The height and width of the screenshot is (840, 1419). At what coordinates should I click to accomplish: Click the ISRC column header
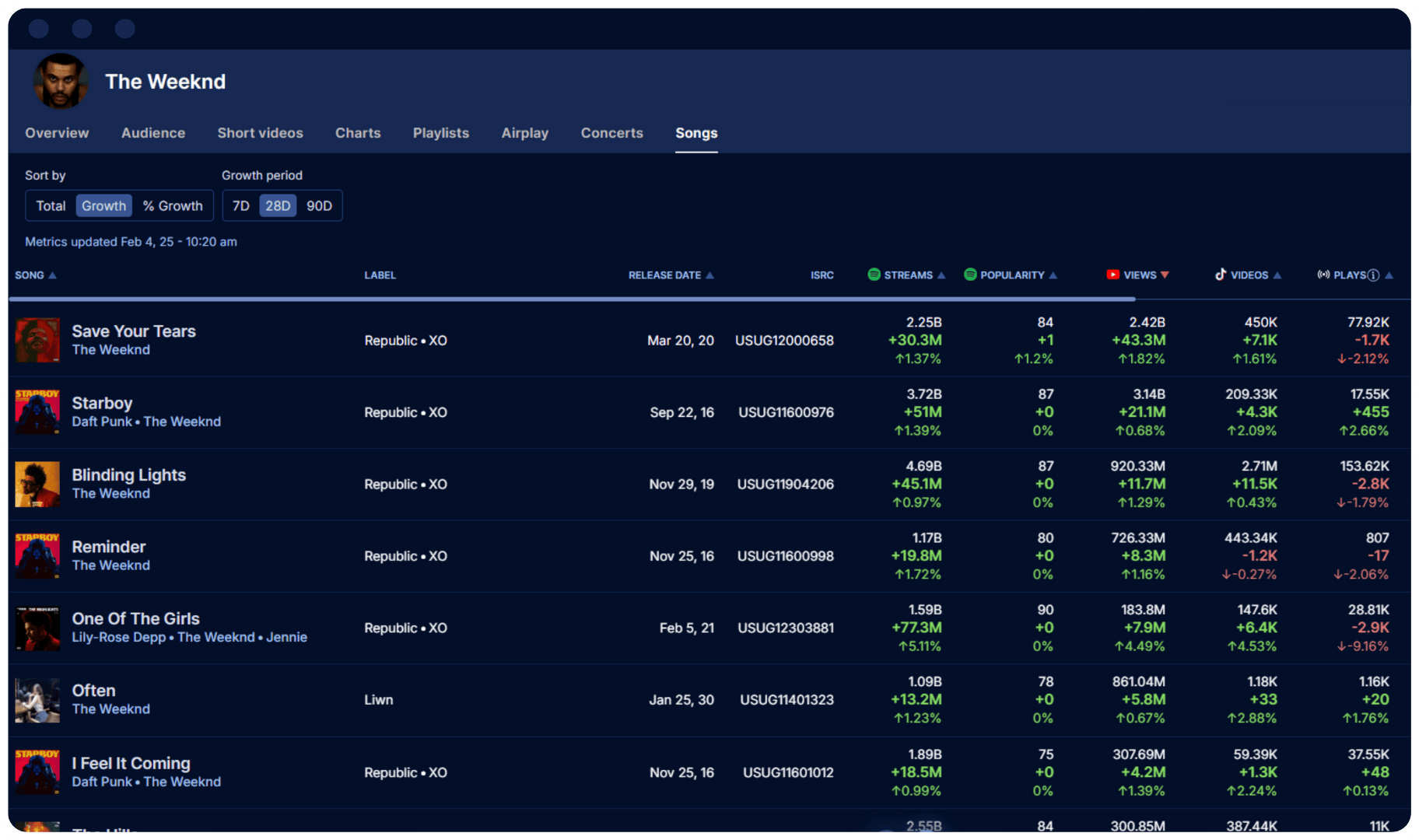pos(822,275)
